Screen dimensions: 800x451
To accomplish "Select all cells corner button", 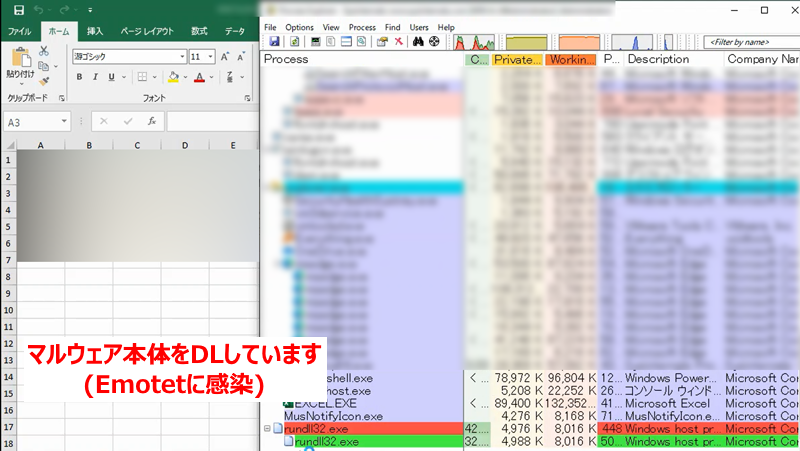I will pos(9,145).
